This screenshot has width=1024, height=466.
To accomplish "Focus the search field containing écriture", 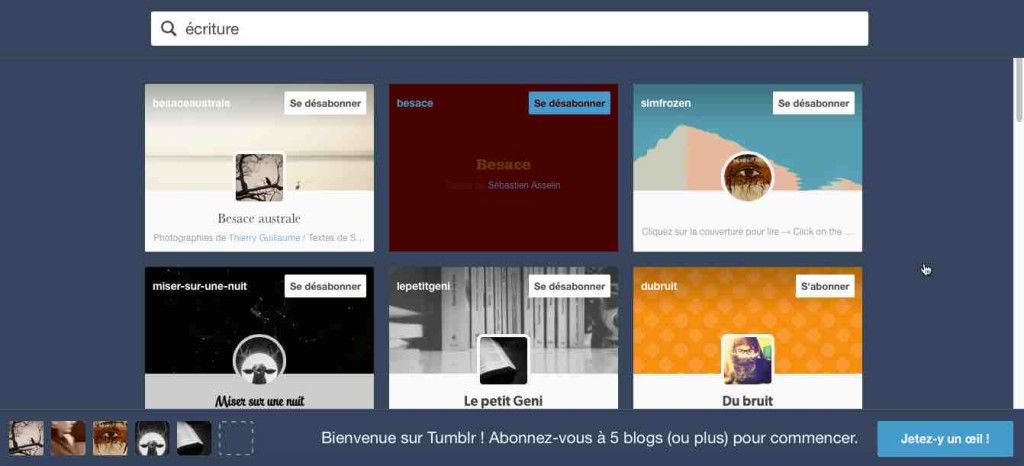I will 509,29.
